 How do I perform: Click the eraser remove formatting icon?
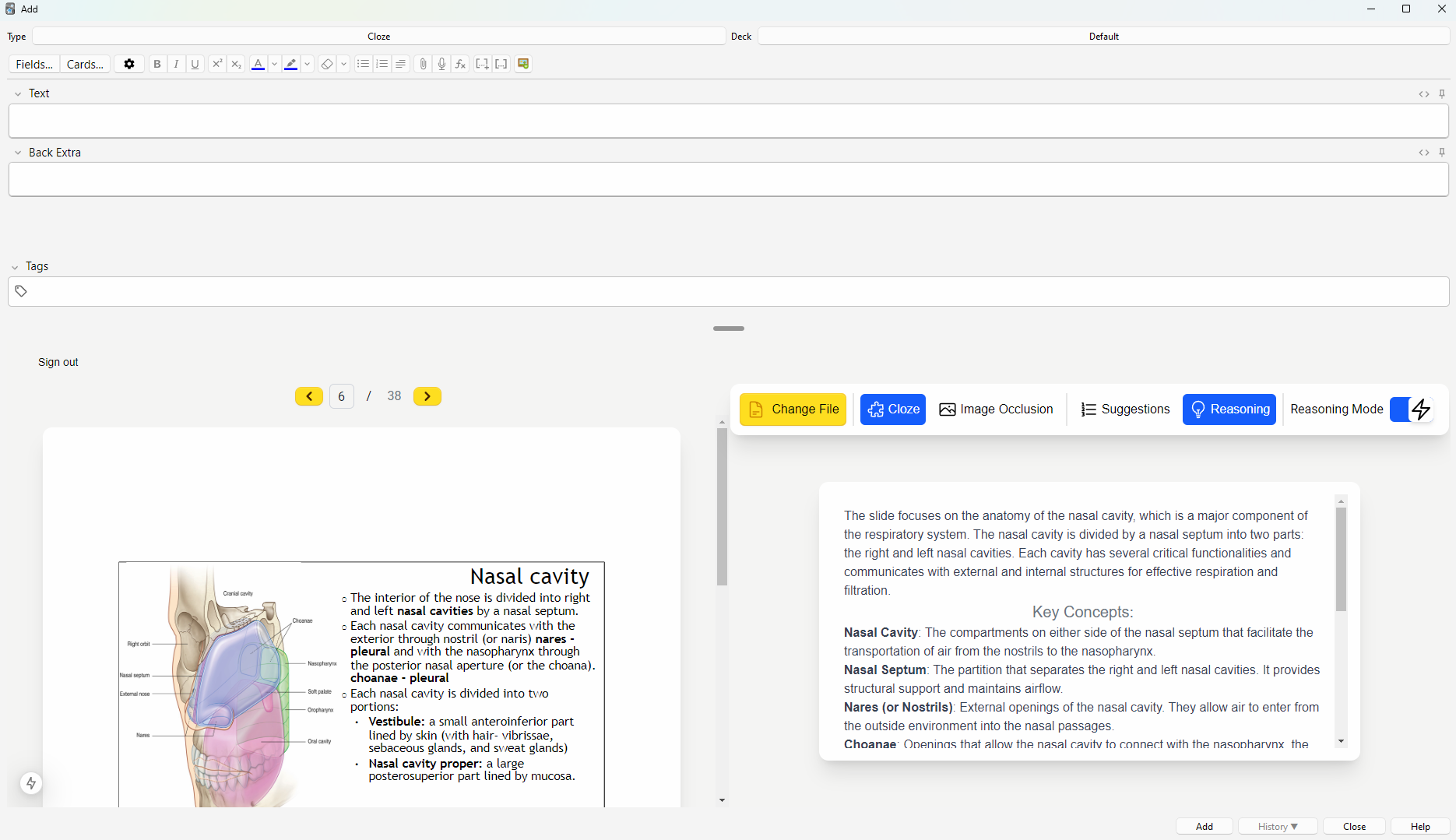click(327, 64)
